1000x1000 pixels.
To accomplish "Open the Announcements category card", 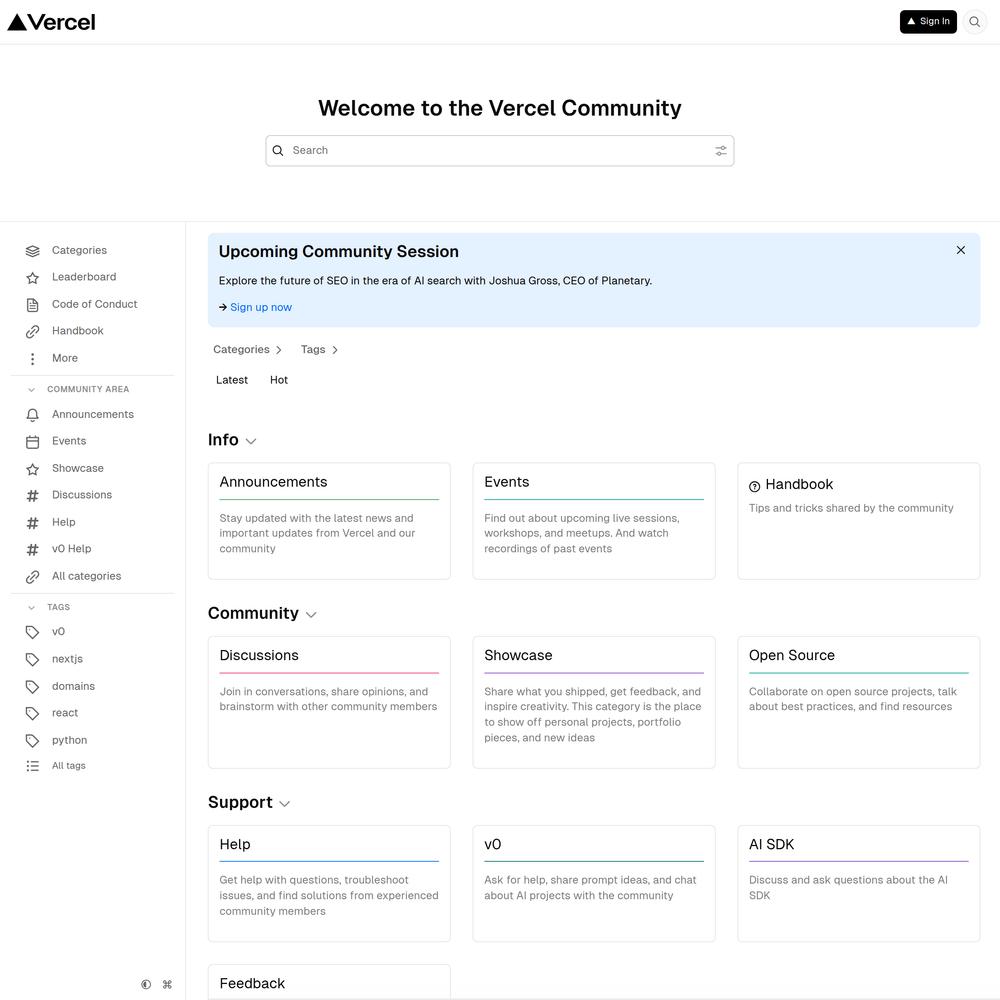I will pyautogui.click(x=329, y=521).
